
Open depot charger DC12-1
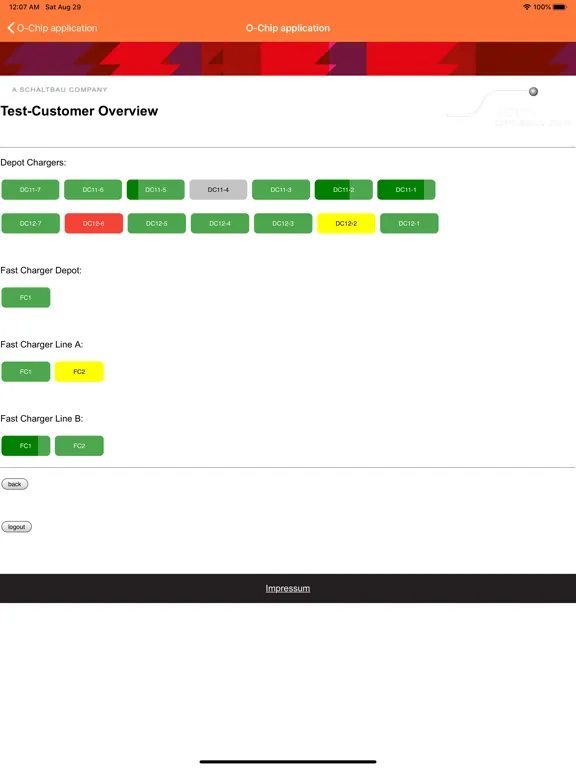tap(409, 223)
